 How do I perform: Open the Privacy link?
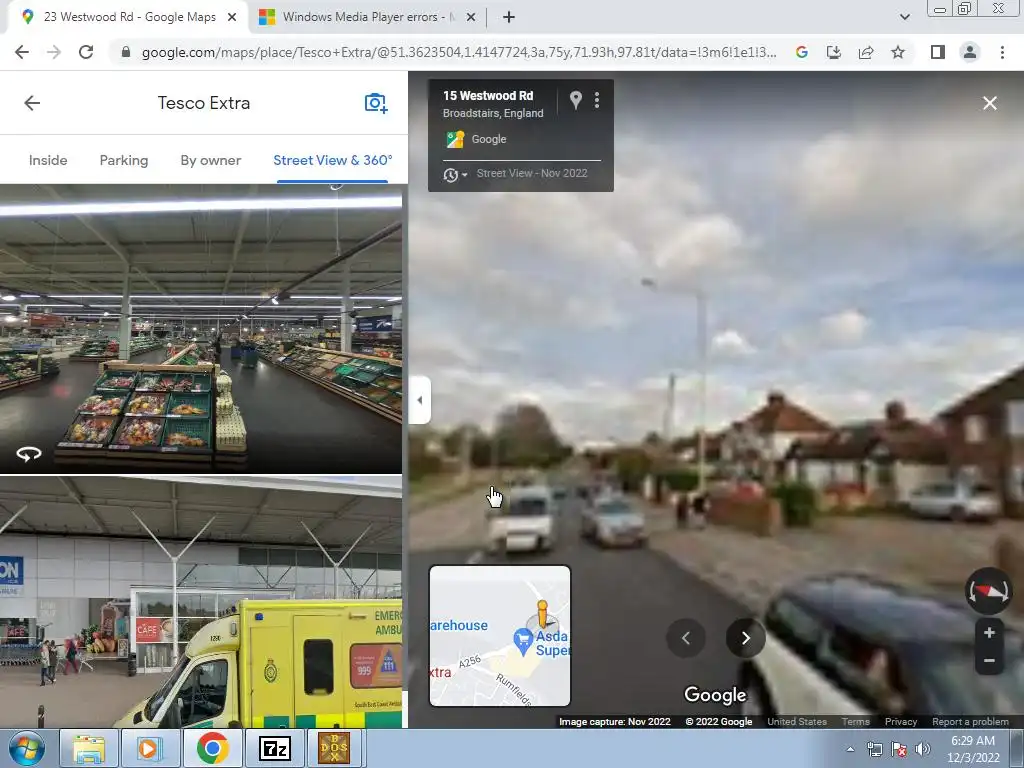[x=901, y=722]
